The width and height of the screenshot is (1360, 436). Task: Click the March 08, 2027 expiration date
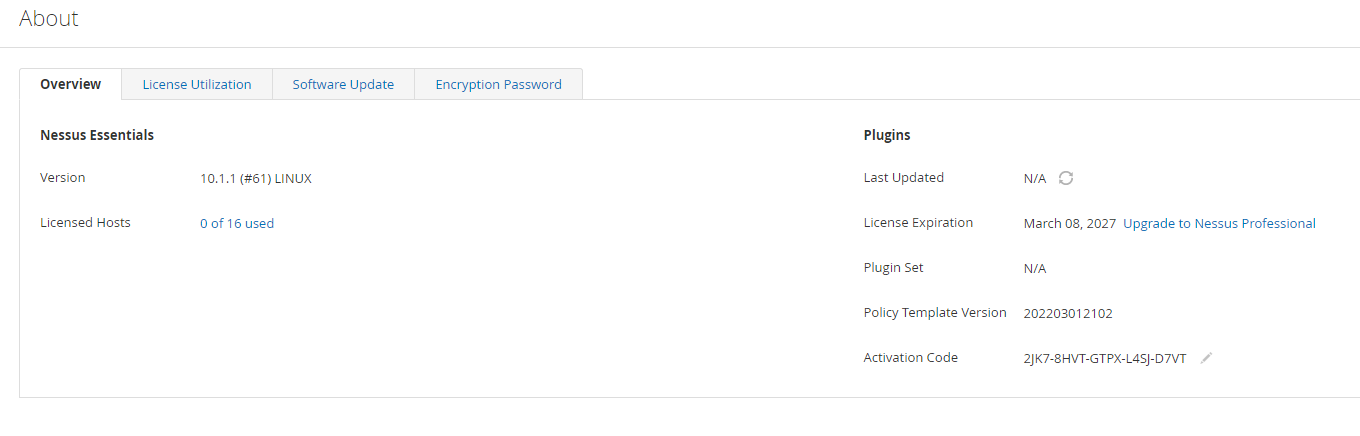click(x=1069, y=223)
